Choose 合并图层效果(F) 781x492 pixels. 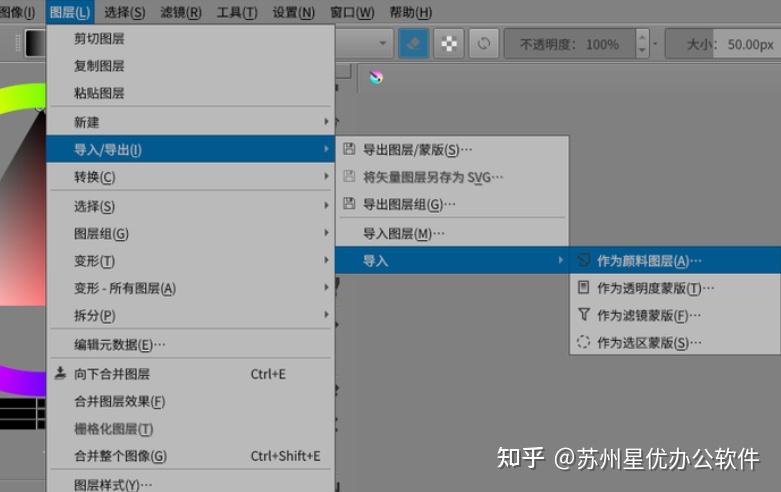(191, 401)
